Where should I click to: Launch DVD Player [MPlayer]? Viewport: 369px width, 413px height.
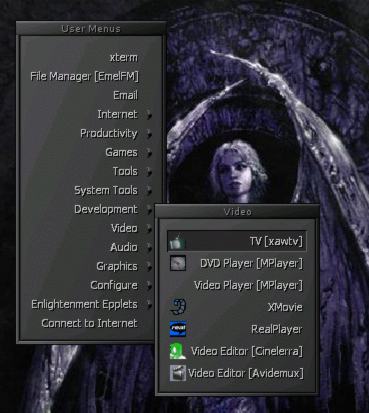pos(251,263)
